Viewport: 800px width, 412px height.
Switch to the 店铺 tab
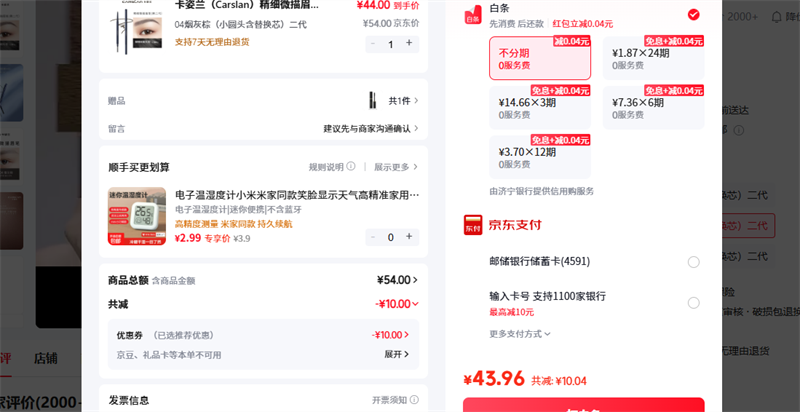[45, 358]
